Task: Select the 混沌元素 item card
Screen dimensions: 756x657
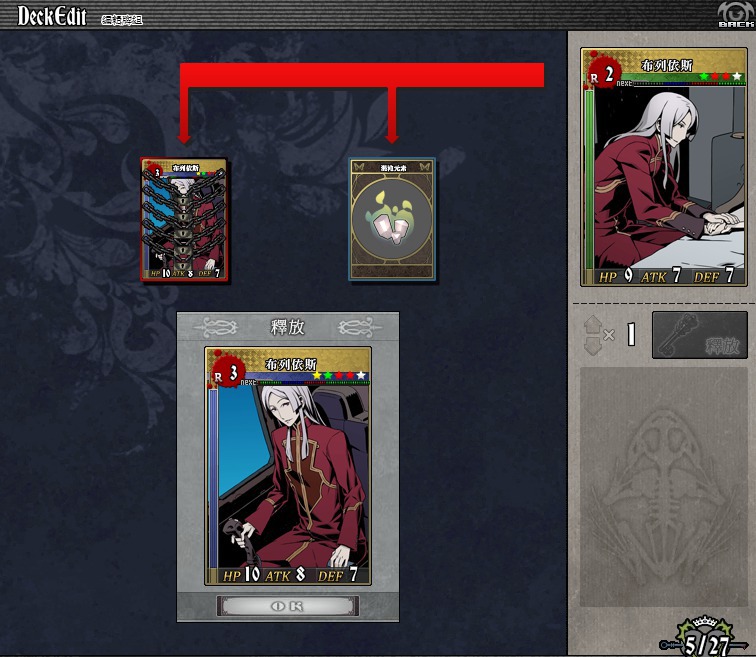Action: click(392, 219)
